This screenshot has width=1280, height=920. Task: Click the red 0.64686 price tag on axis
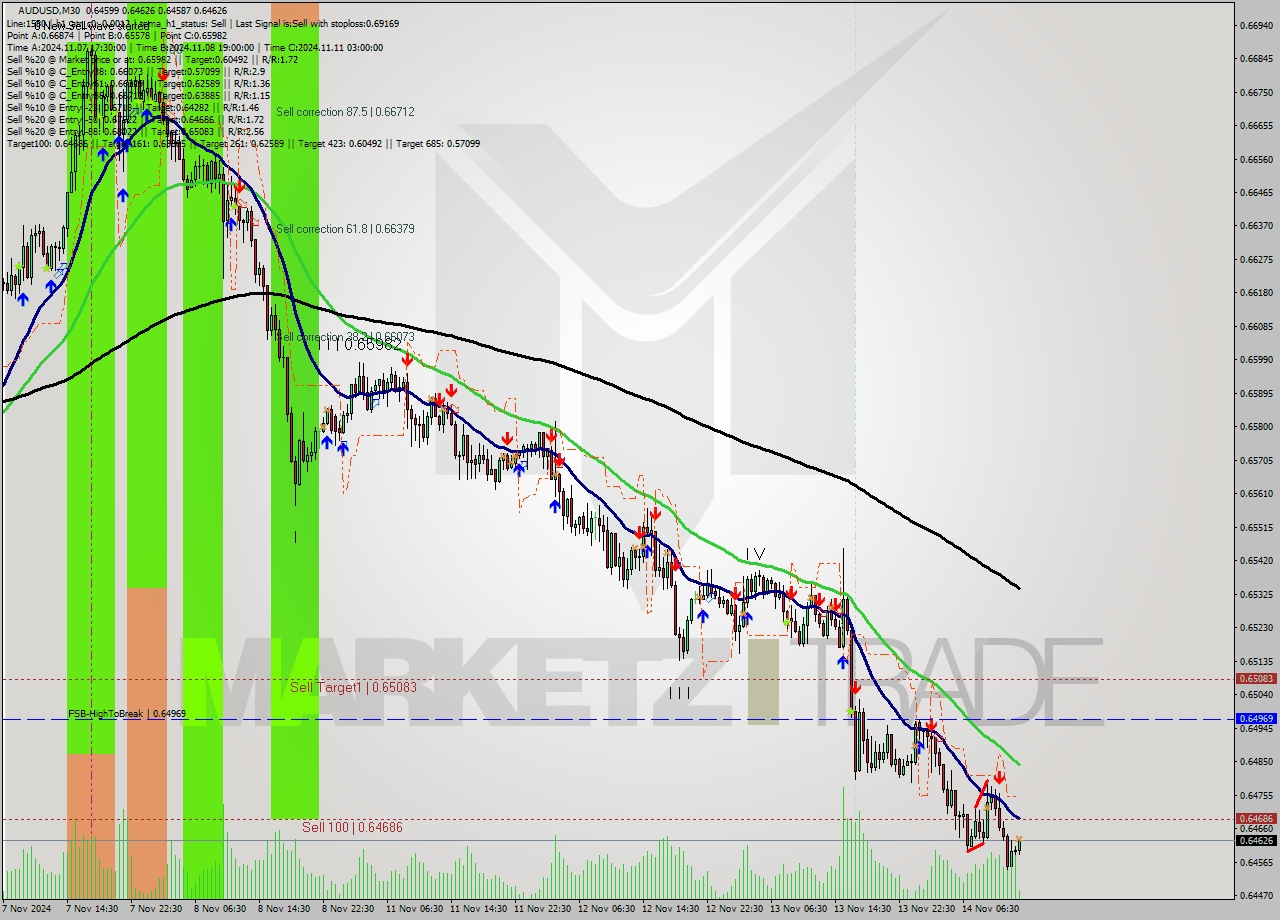(x=1256, y=818)
